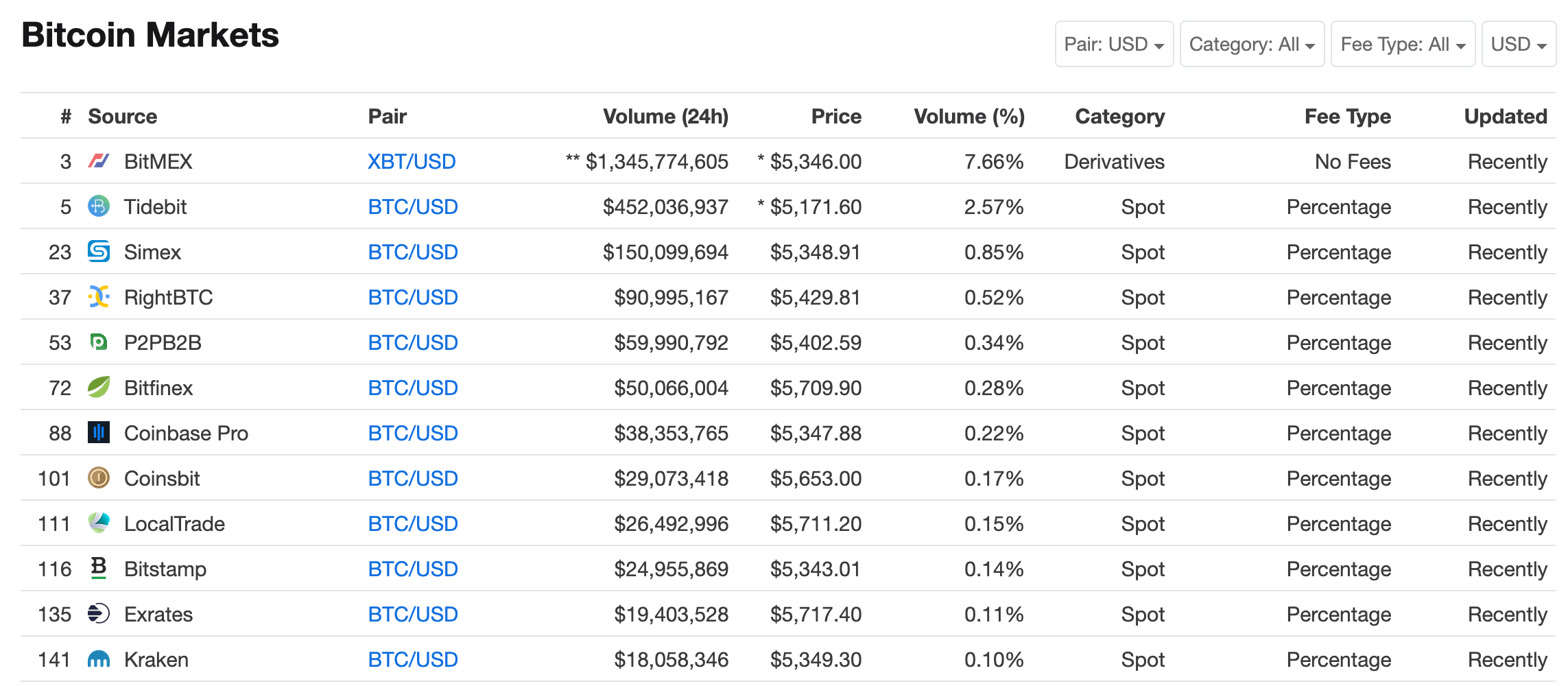Click the 7.66% volume percentage
Viewport: 1568px width, 686px height.
994,161
